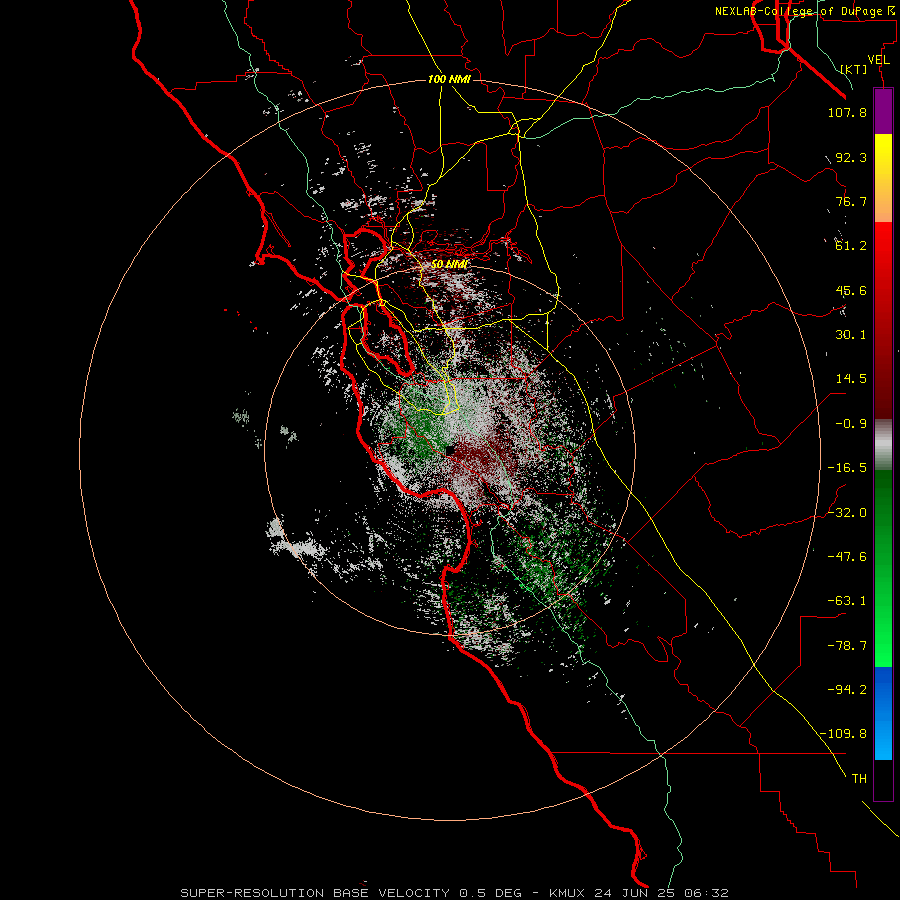Click the TH threshold legend label

[859, 778]
